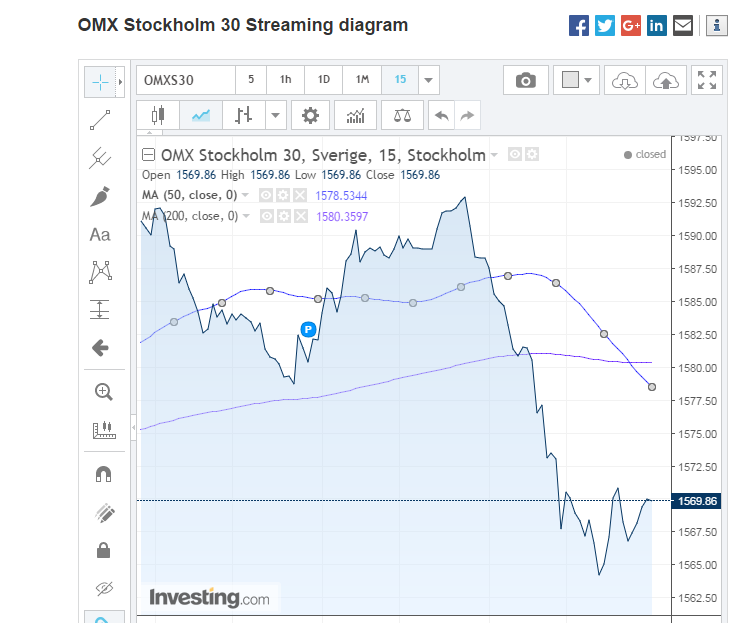Click the blue P marker on chart
The height and width of the screenshot is (623, 740).
click(308, 329)
